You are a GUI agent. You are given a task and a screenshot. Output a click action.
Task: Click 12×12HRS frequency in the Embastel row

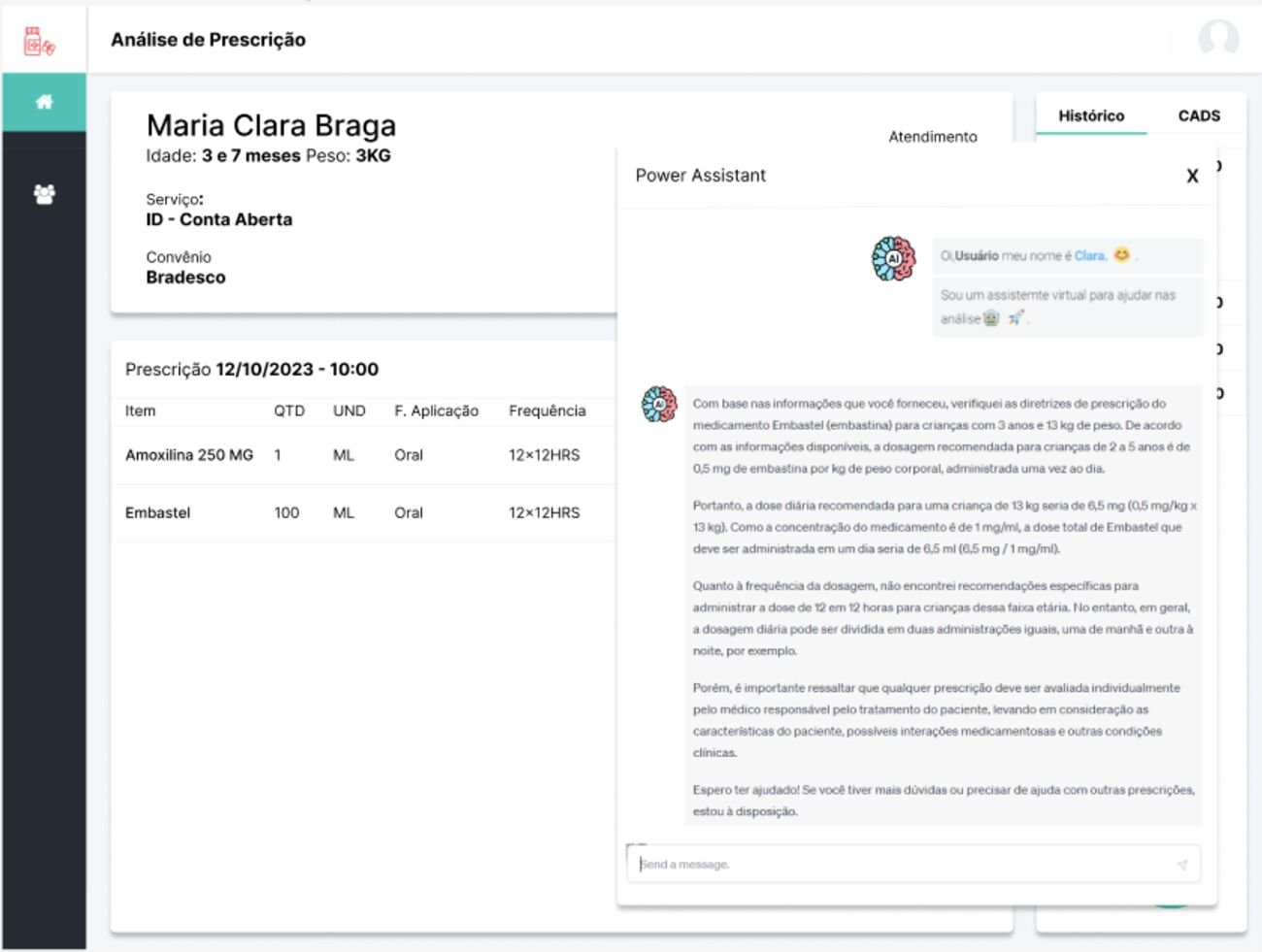(544, 512)
